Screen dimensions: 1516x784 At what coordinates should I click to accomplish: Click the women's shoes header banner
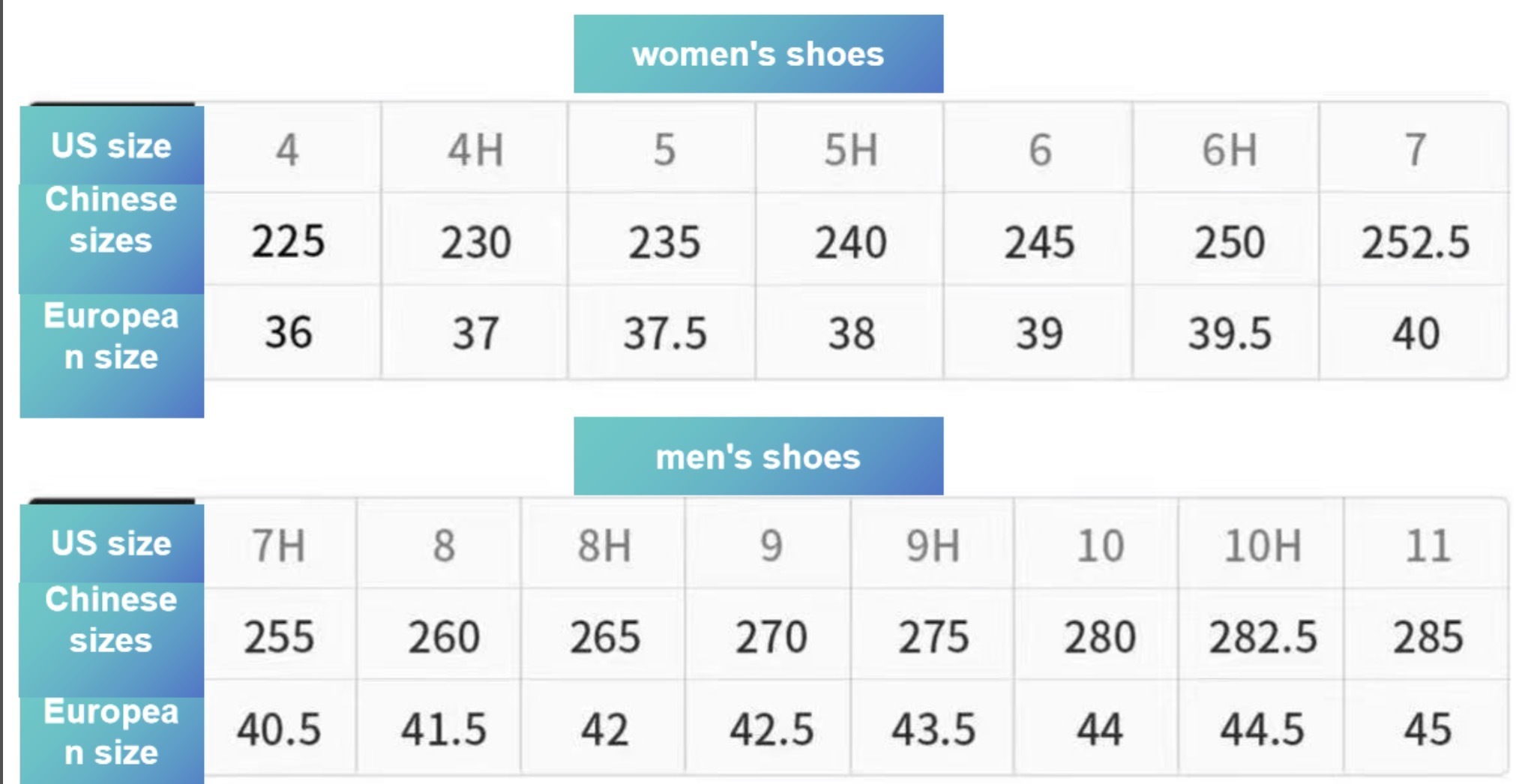758,54
